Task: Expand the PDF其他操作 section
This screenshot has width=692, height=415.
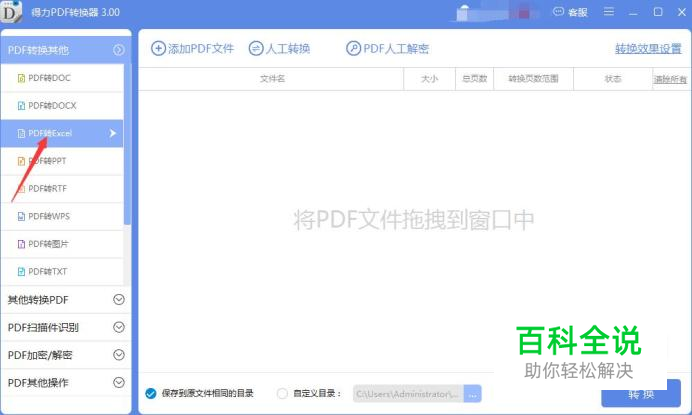Action: click(x=119, y=382)
